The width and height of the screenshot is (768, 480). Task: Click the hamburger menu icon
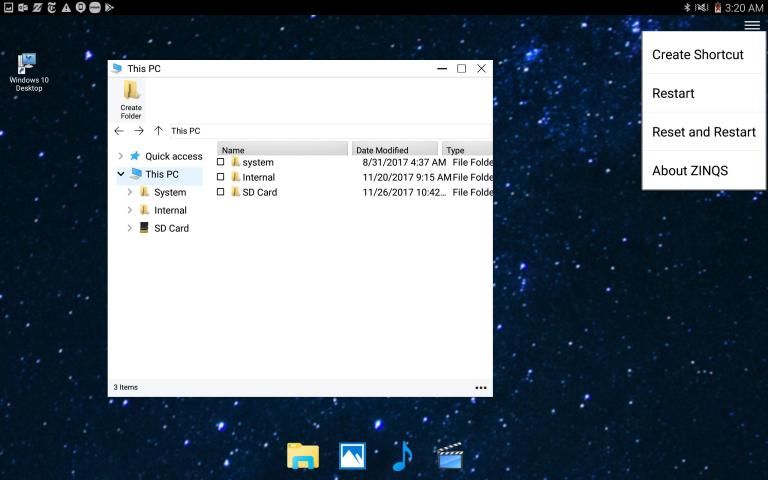[752, 25]
